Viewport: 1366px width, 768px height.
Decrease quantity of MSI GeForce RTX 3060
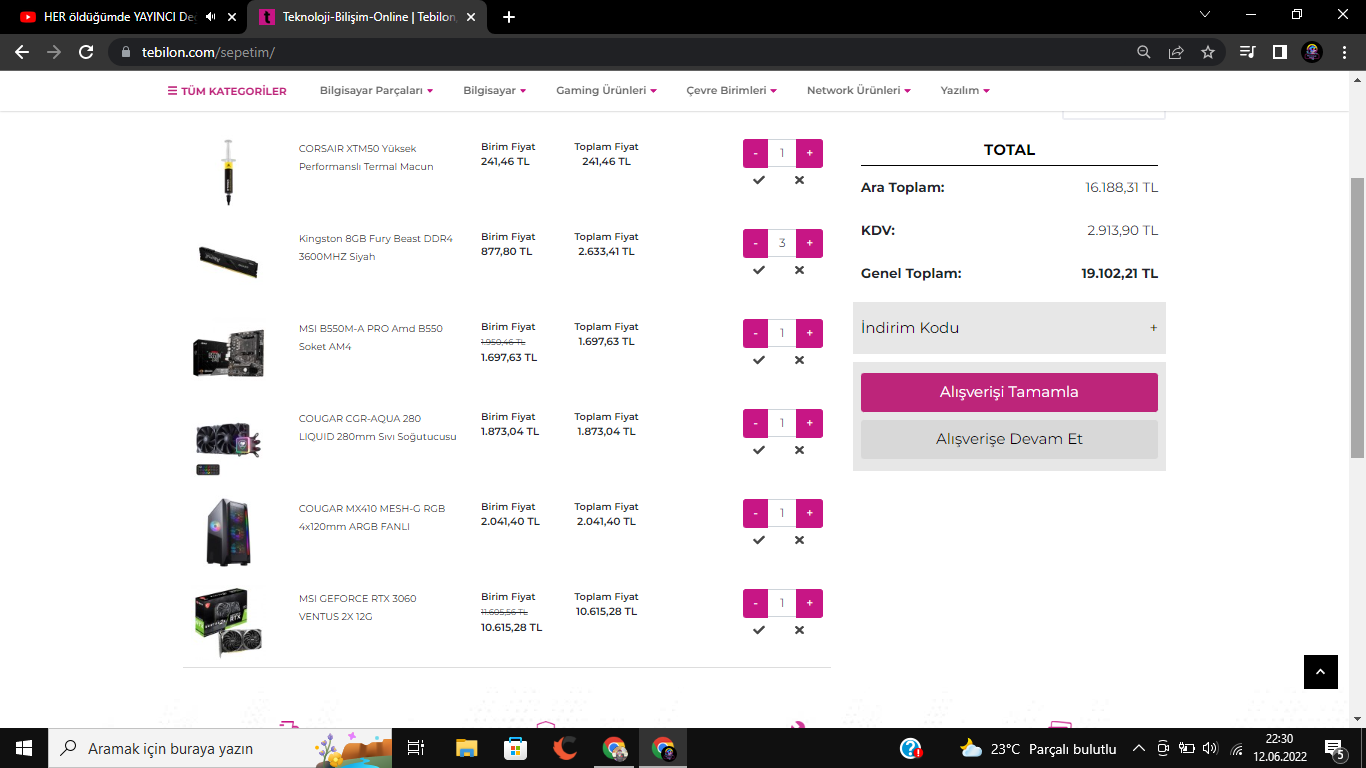tap(756, 603)
